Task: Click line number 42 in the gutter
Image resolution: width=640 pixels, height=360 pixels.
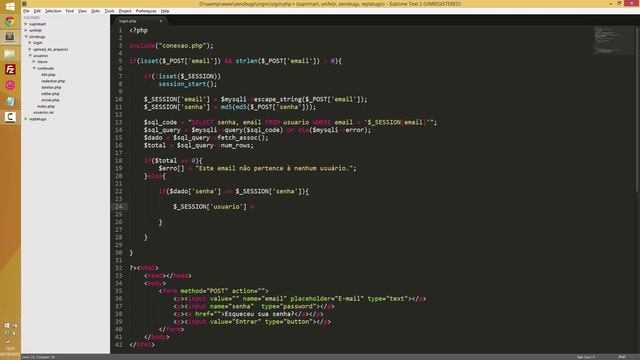Action: 118,344
